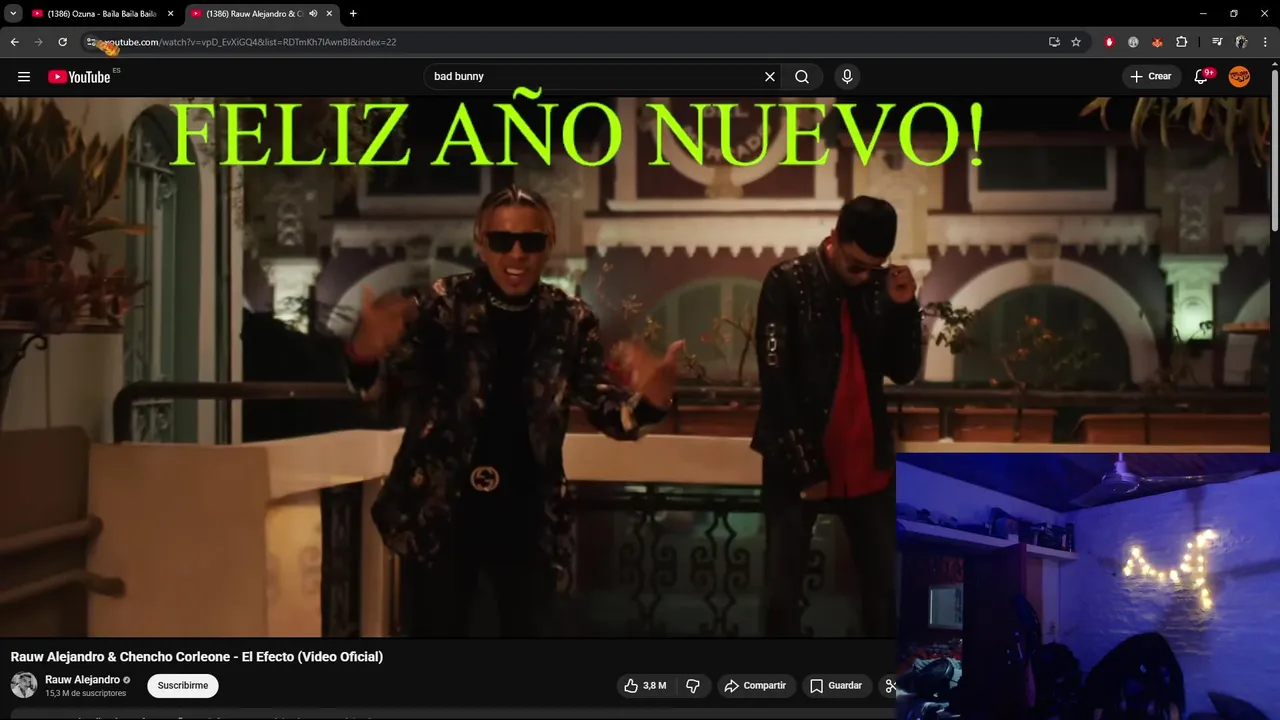Viewport: 1280px width, 720px height.
Task: Open Chrome's three-dot menu
Action: pyautogui.click(x=1266, y=42)
